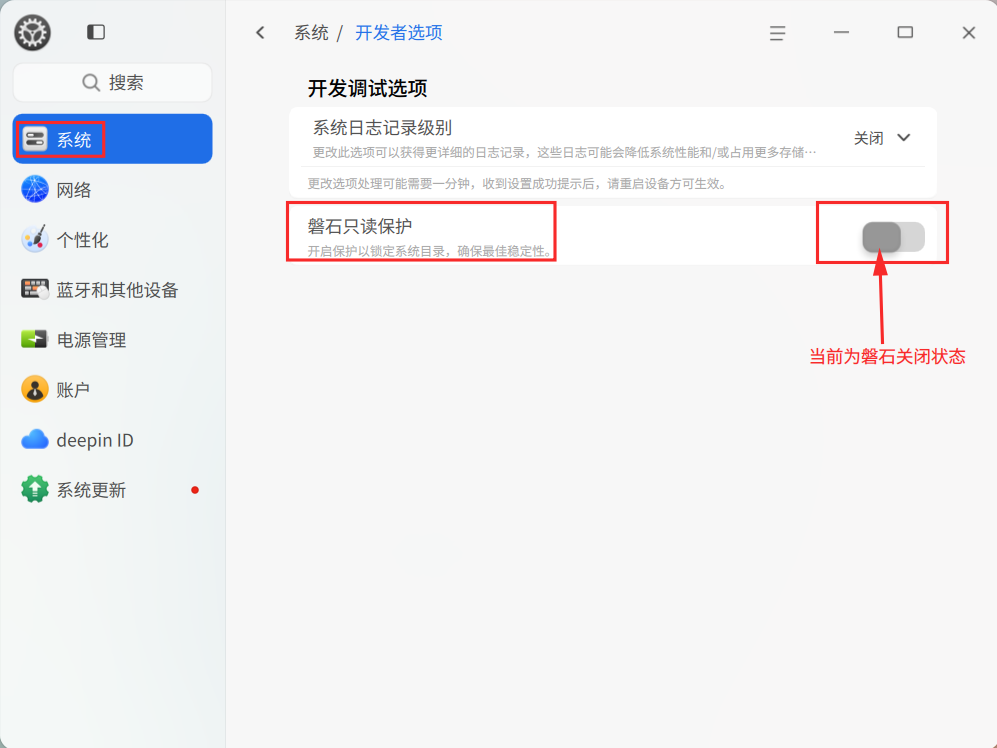Screen dimensions: 997x748
Task: Collapse the sidebar with the panel icon
Action: [96, 33]
